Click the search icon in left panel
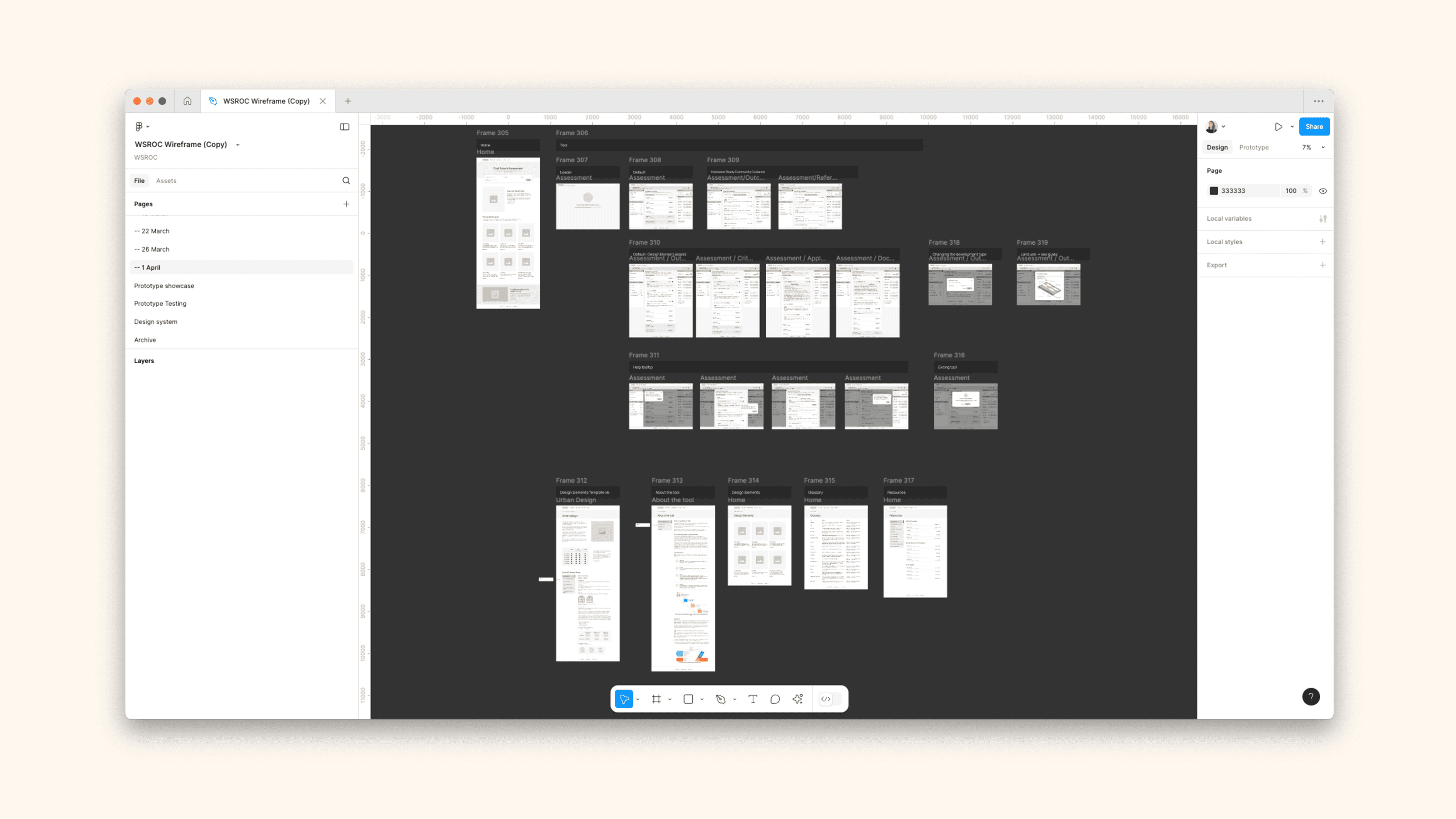Viewport: 1456px width, 819px height. (x=346, y=181)
